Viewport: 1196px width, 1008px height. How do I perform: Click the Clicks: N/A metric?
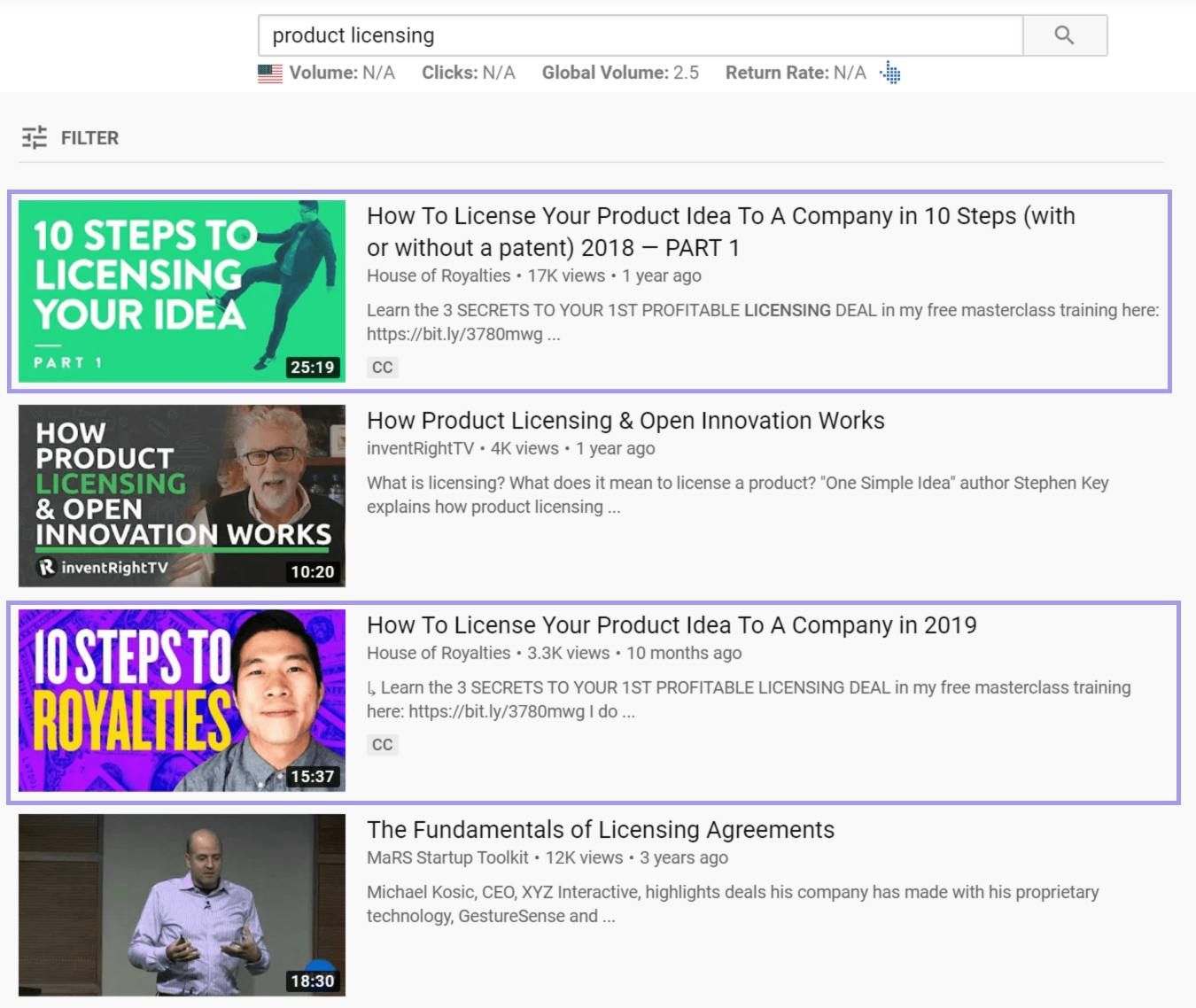(x=469, y=73)
